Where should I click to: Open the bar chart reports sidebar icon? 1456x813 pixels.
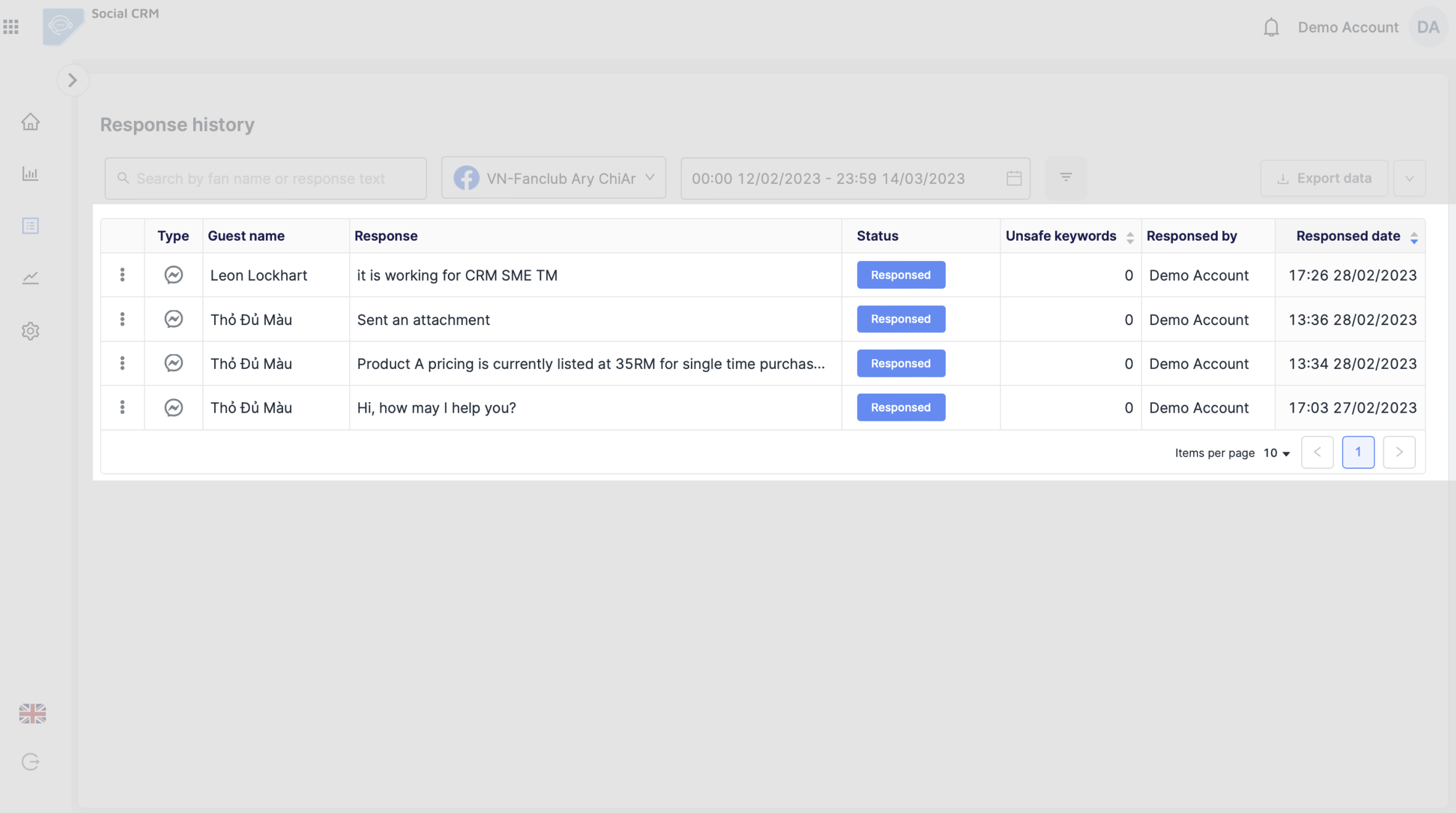click(x=30, y=174)
